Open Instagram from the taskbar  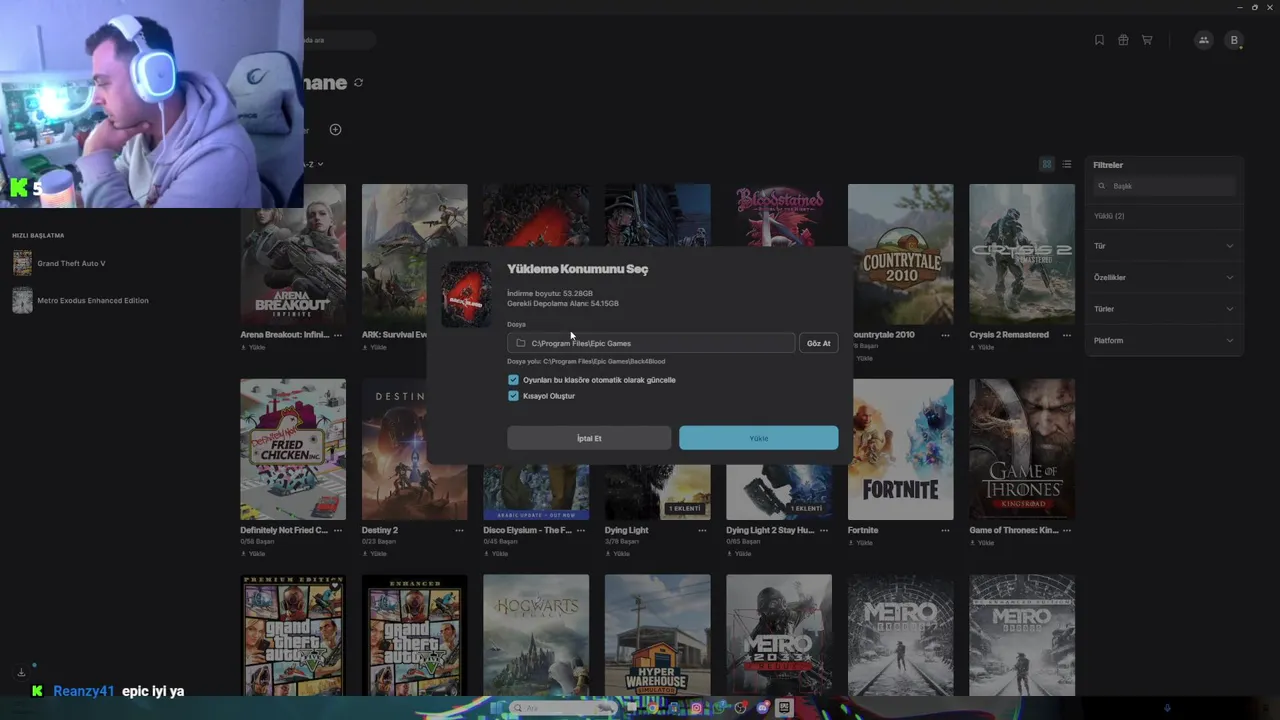tap(696, 708)
